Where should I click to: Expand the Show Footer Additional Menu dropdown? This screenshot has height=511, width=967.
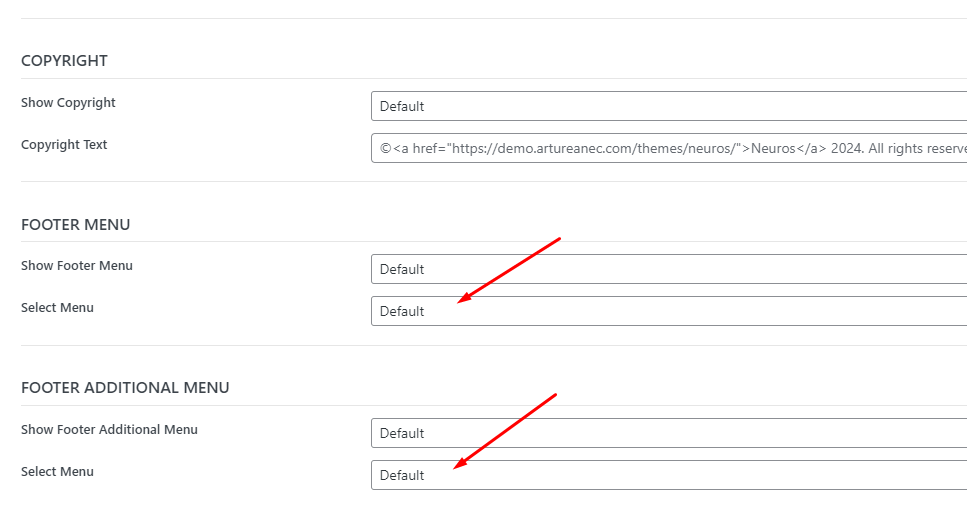pyautogui.click(x=669, y=433)
